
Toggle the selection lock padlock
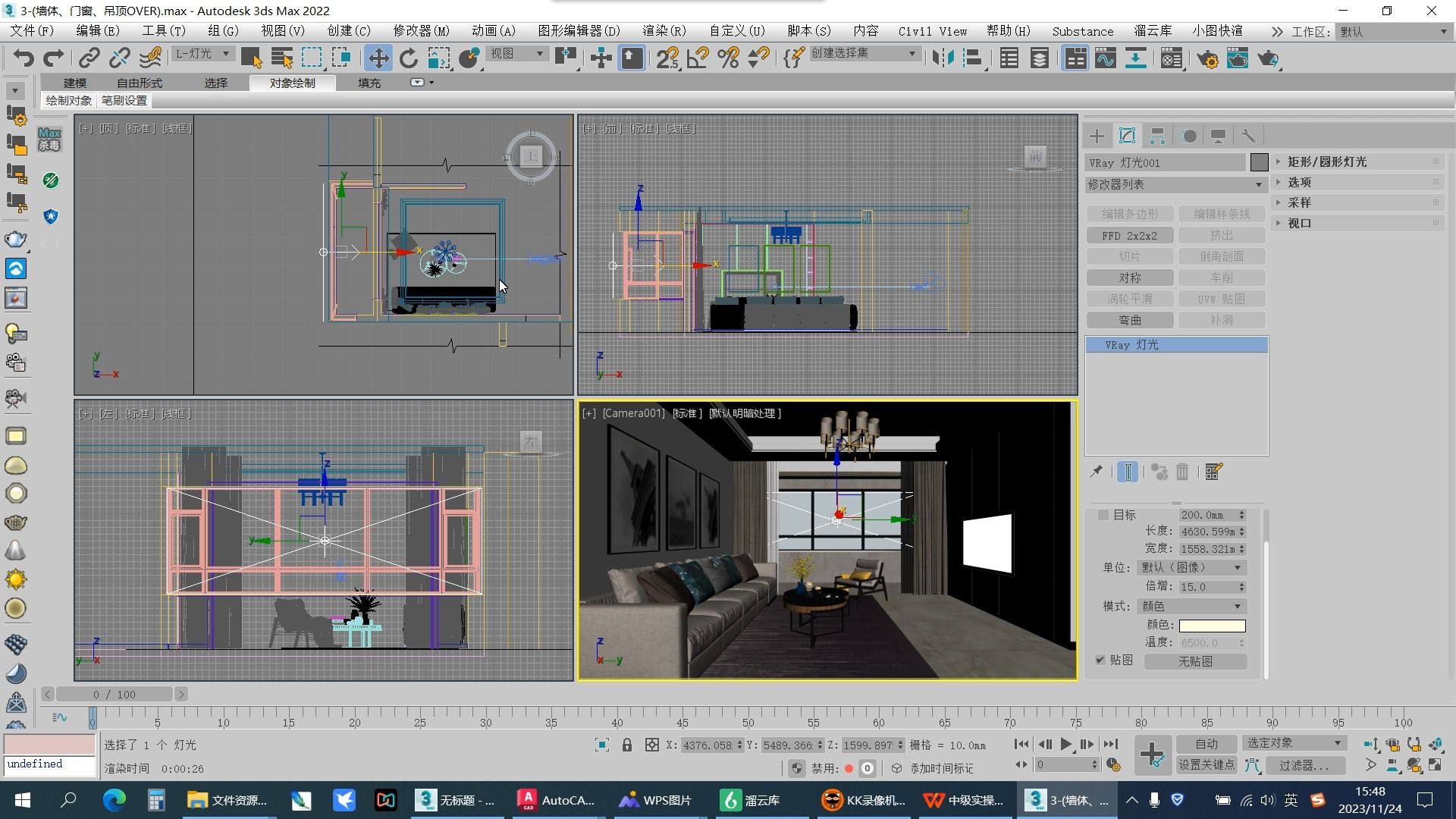pos(626,744)
